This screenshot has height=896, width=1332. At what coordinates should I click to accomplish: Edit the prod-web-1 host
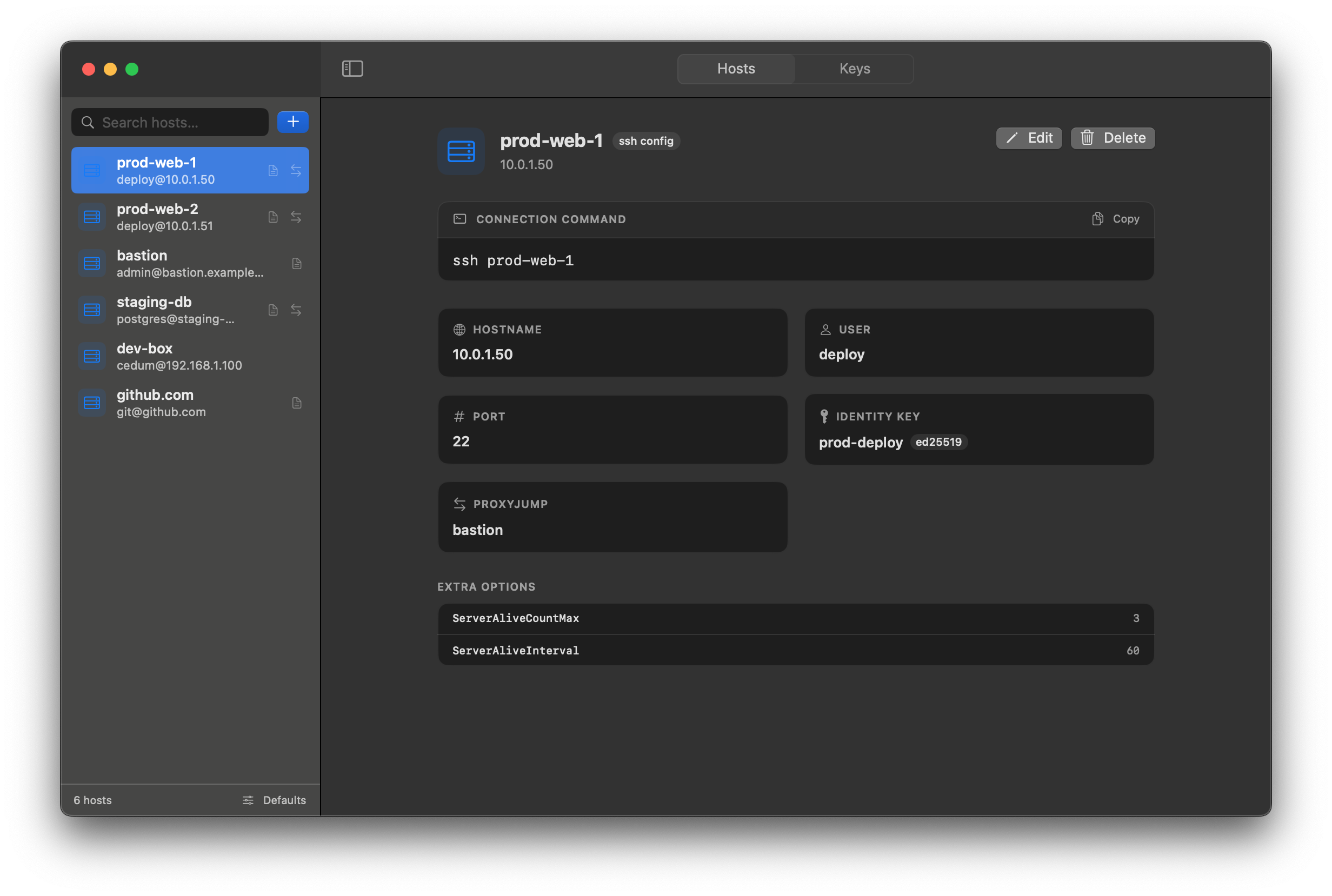1029,138
